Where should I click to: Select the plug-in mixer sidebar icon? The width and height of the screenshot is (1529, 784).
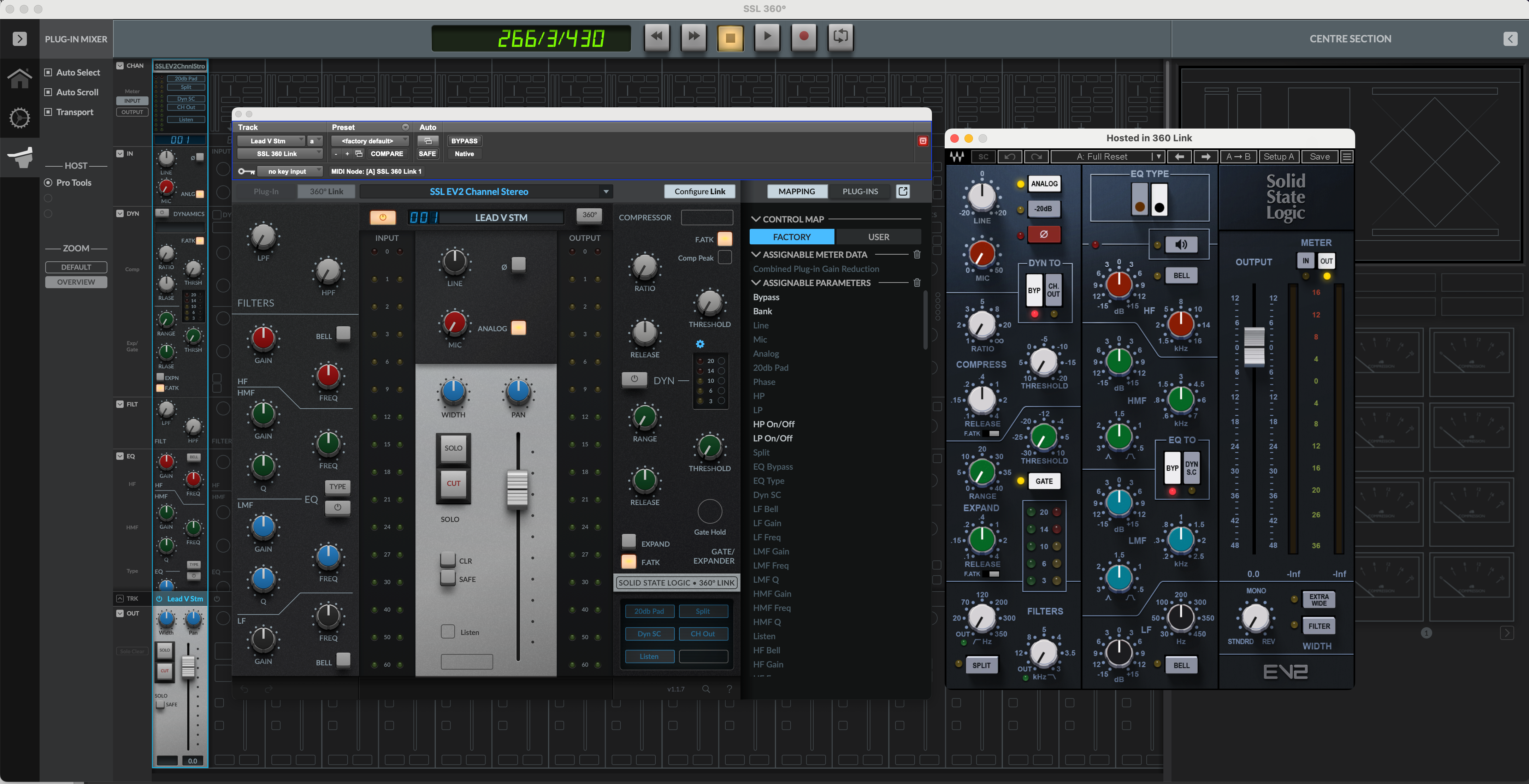pyautogui.click(x=19, y=157)
